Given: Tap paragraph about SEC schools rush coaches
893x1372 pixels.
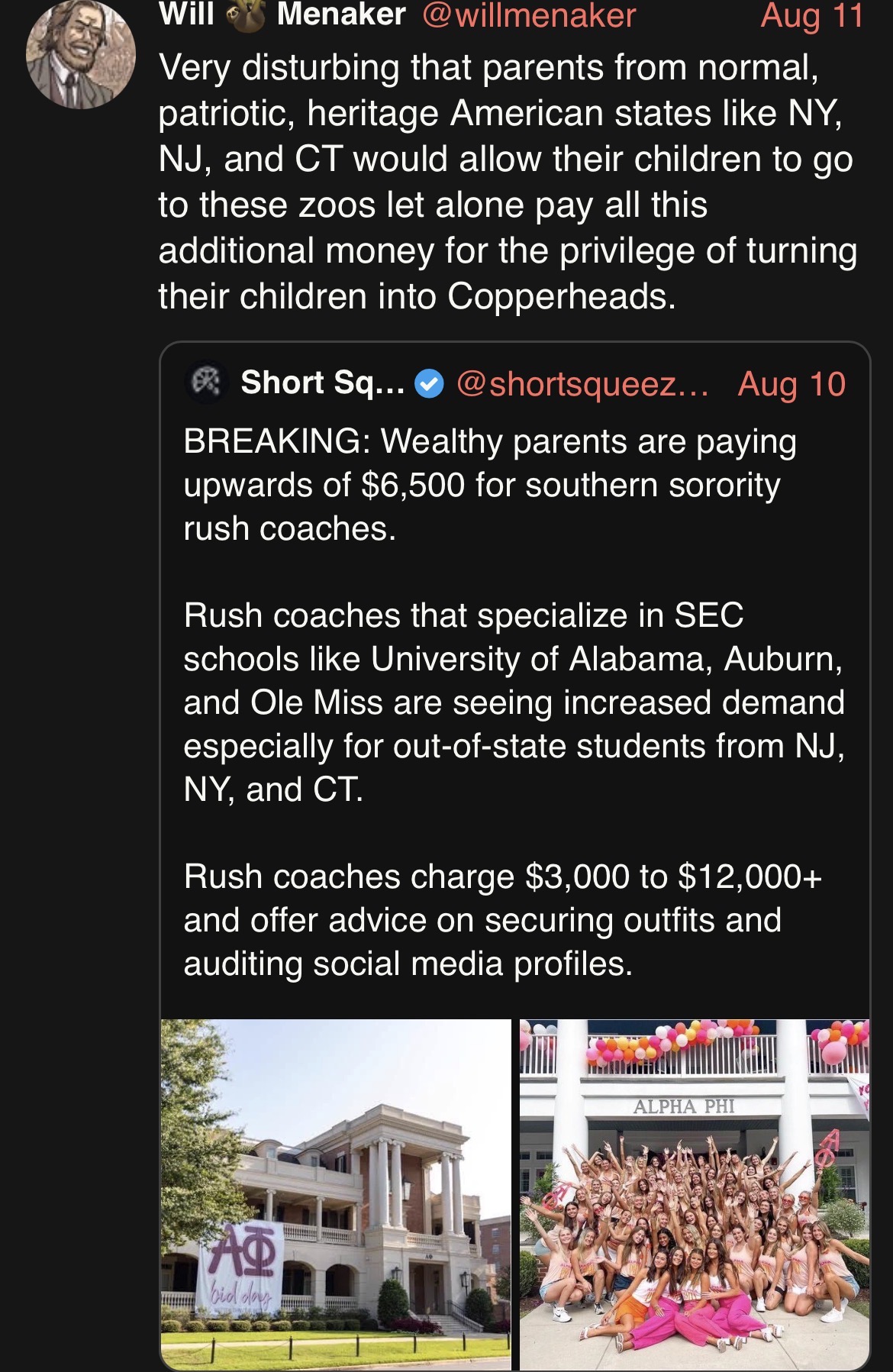Looking at the screenshot, I should tap(514, 702).
